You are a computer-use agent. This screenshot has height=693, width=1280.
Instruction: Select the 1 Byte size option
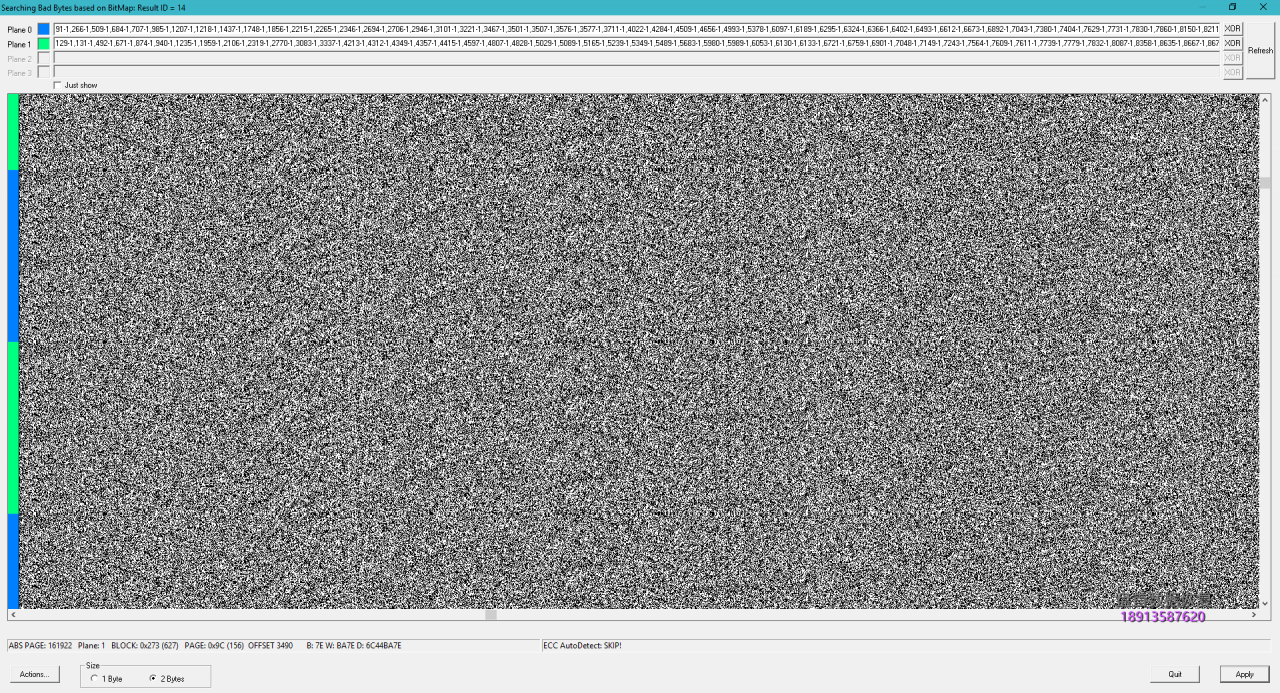pos(95,679)
